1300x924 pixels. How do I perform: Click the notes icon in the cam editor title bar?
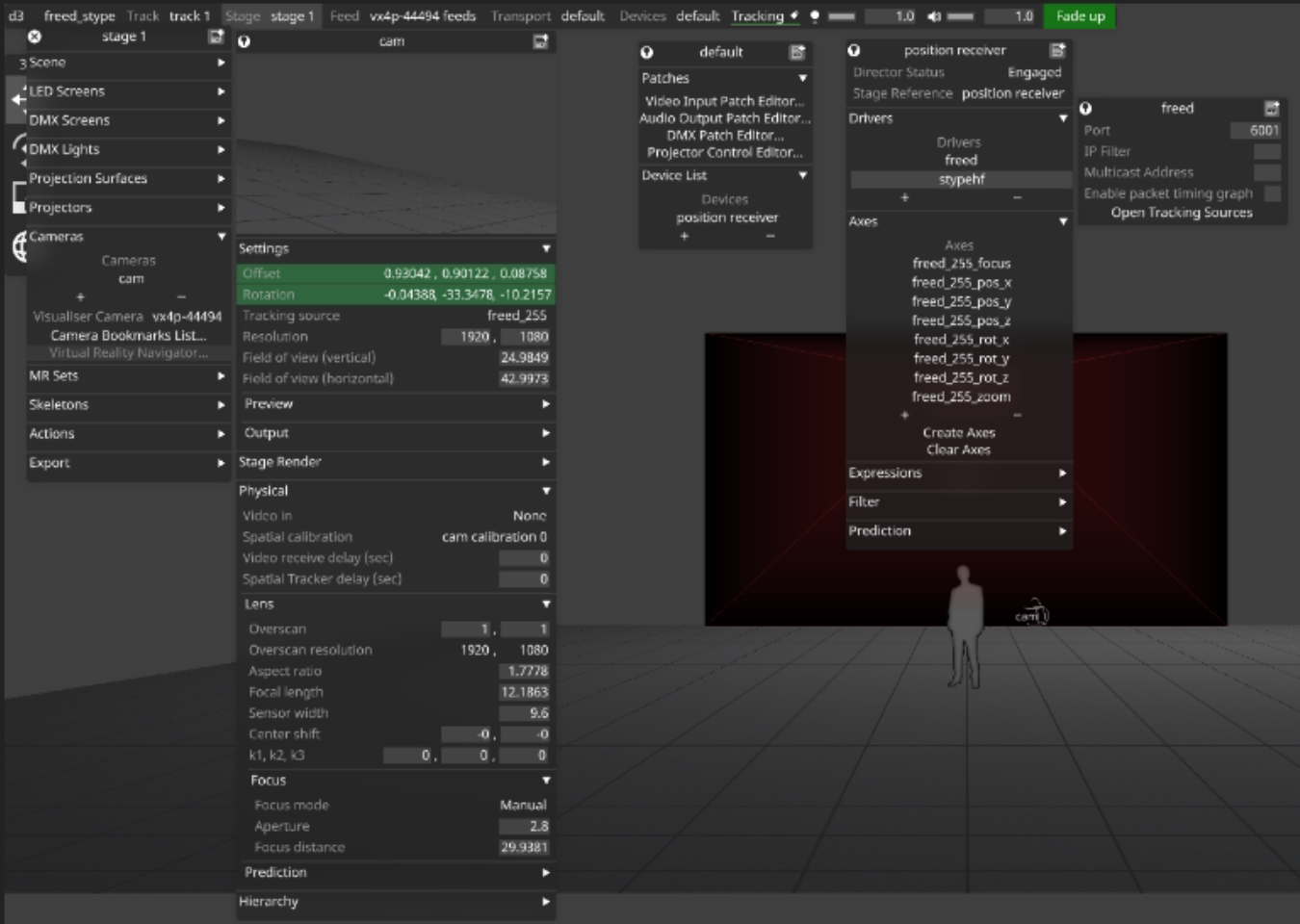(x=540, y=41)
